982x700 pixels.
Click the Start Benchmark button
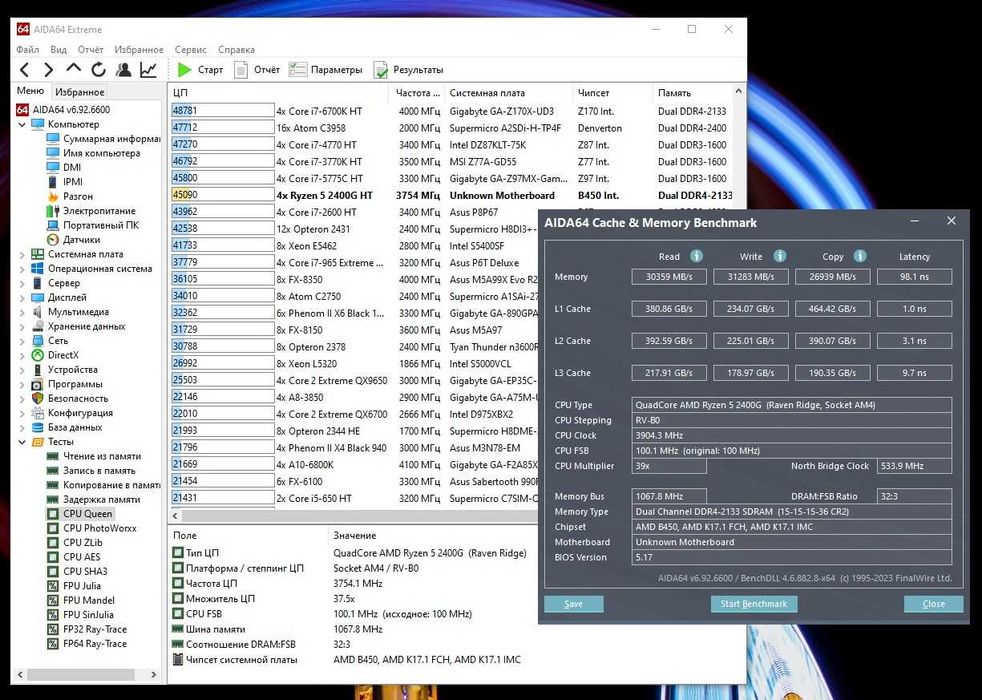tap(753, 604)
